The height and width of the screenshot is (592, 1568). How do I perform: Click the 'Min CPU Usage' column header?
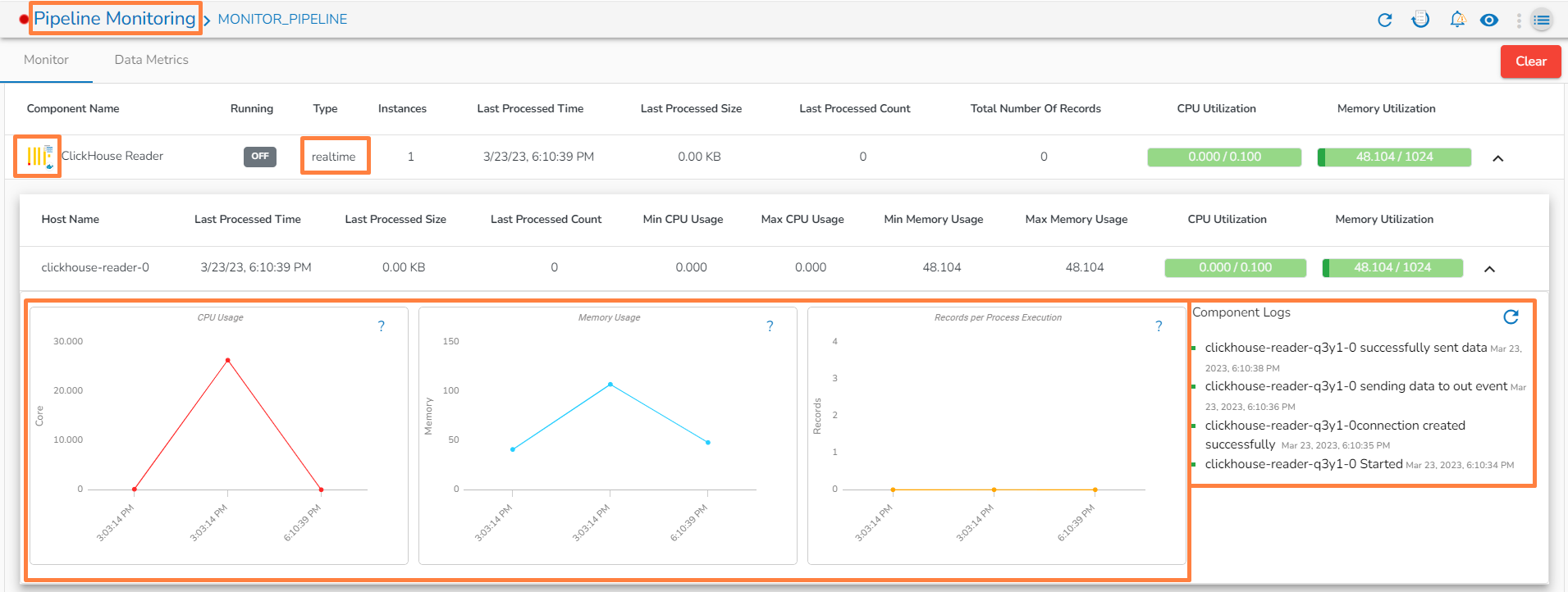click(x=683, y=219)
